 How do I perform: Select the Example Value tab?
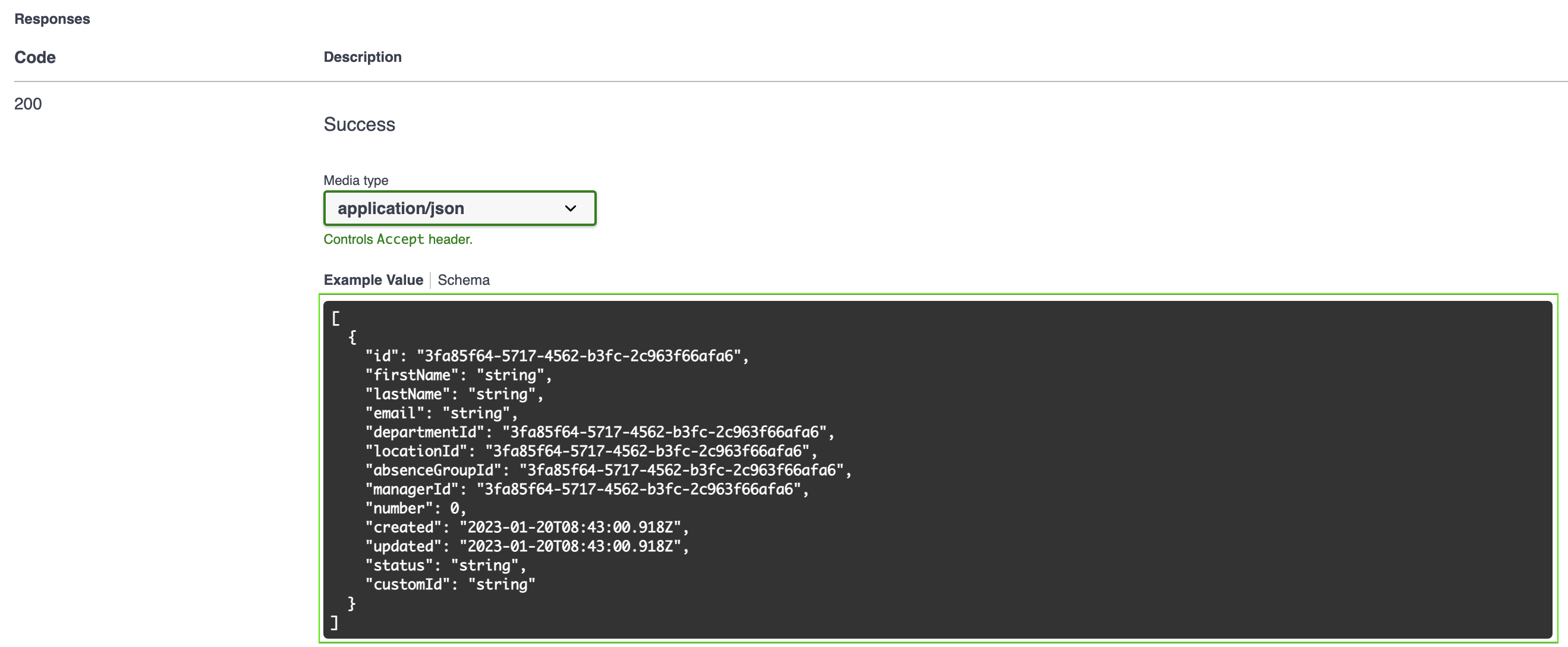[x=373, y=280]
